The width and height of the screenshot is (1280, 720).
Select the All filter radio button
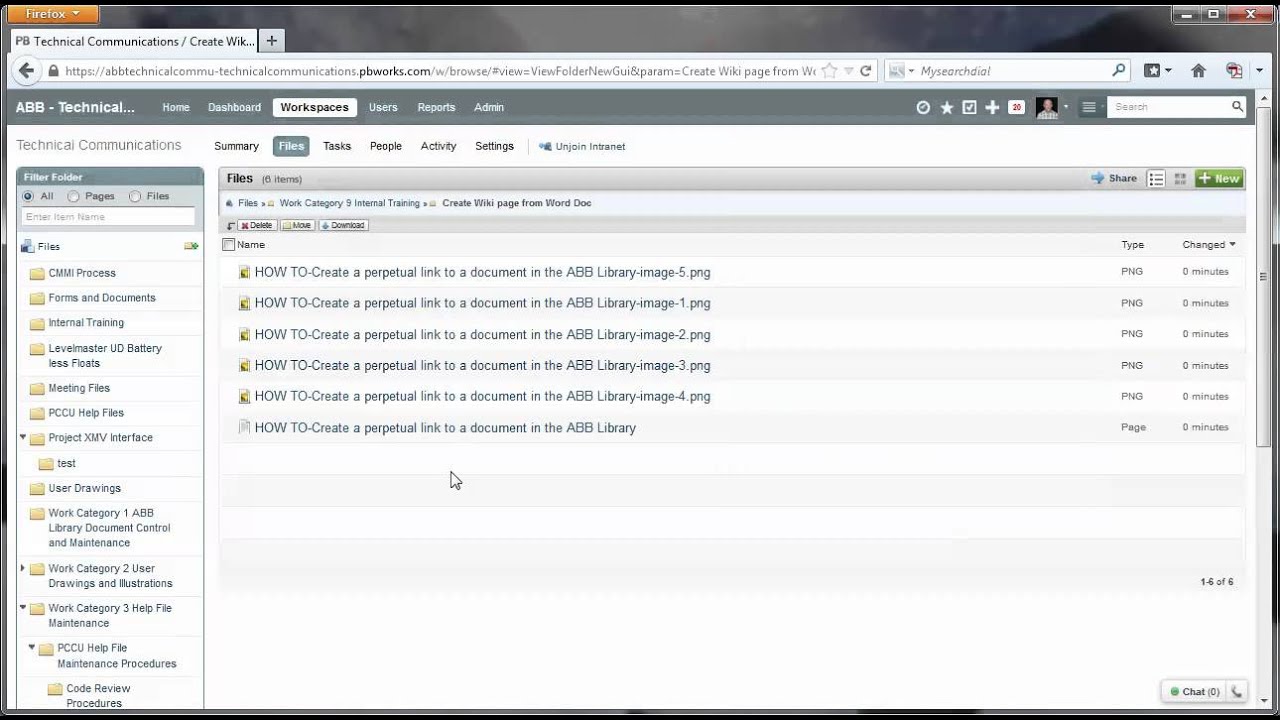pos(28,196)
